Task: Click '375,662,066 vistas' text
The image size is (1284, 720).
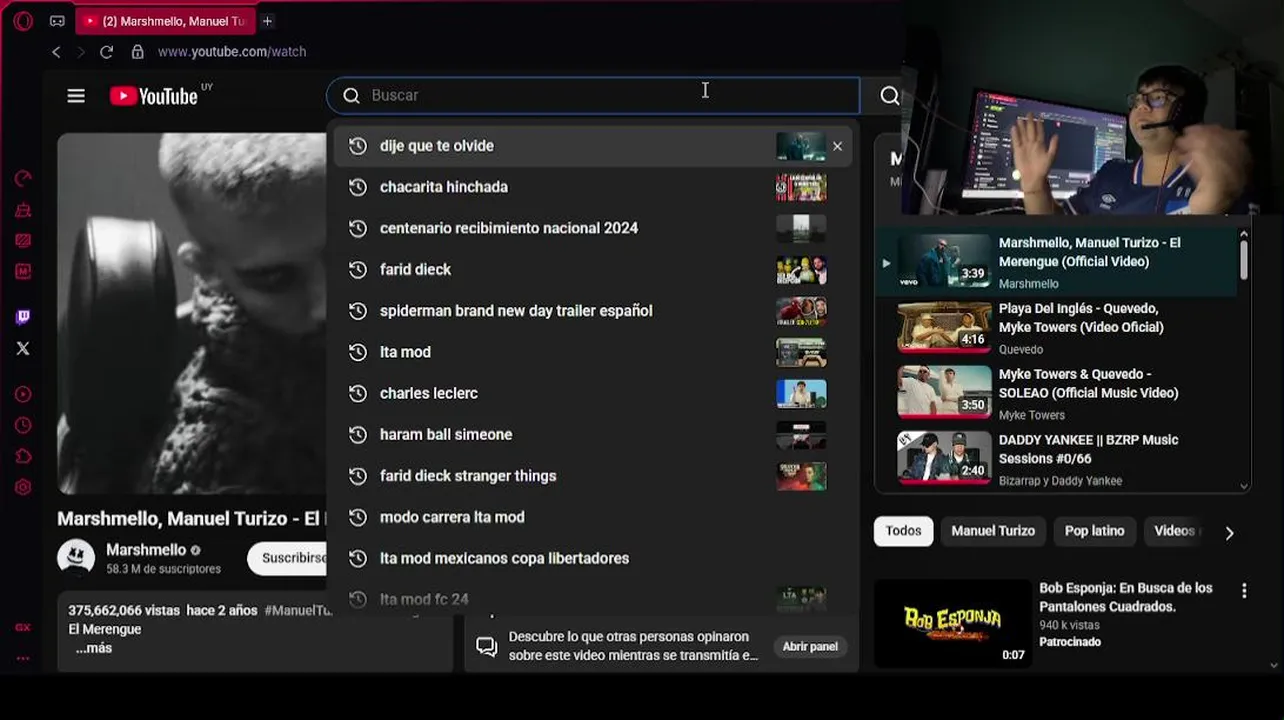Action: pos(123,610)
